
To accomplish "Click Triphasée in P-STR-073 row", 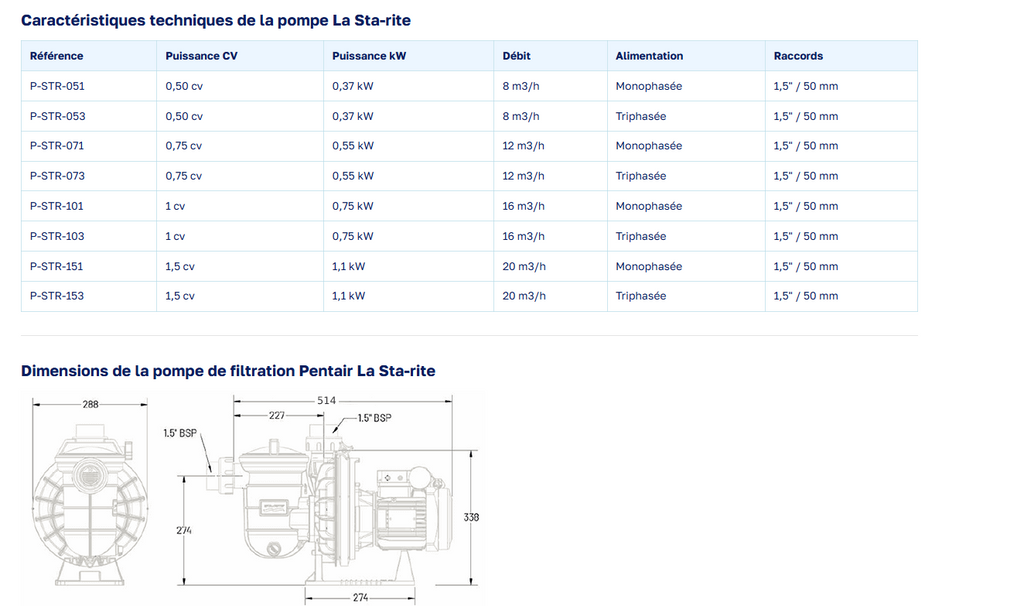I will pyautogui.click(x=641, y=176).
